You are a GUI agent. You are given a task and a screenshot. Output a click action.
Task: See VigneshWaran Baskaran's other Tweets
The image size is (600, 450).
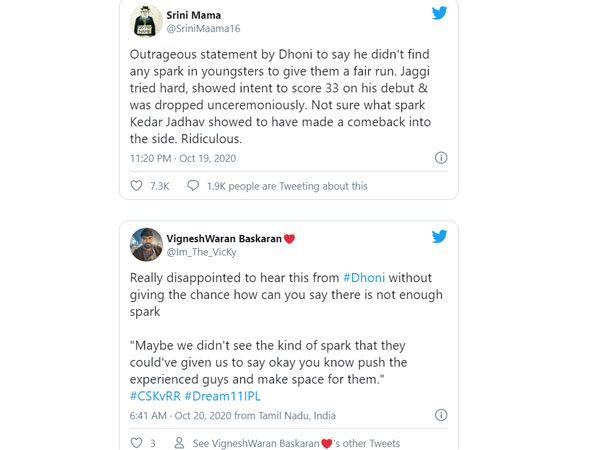(x=296, y=443)
